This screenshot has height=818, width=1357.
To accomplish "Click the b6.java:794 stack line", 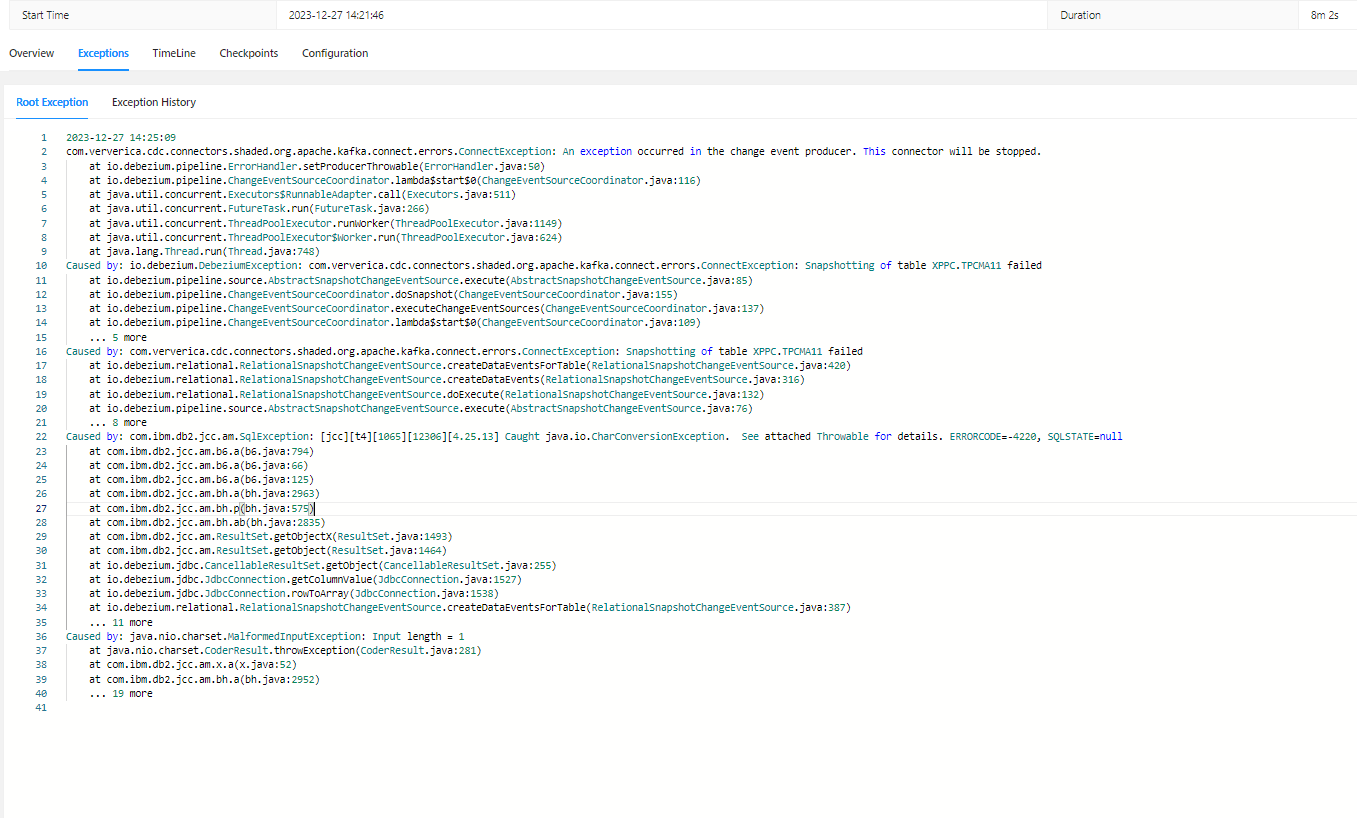I will coord(201,451).
